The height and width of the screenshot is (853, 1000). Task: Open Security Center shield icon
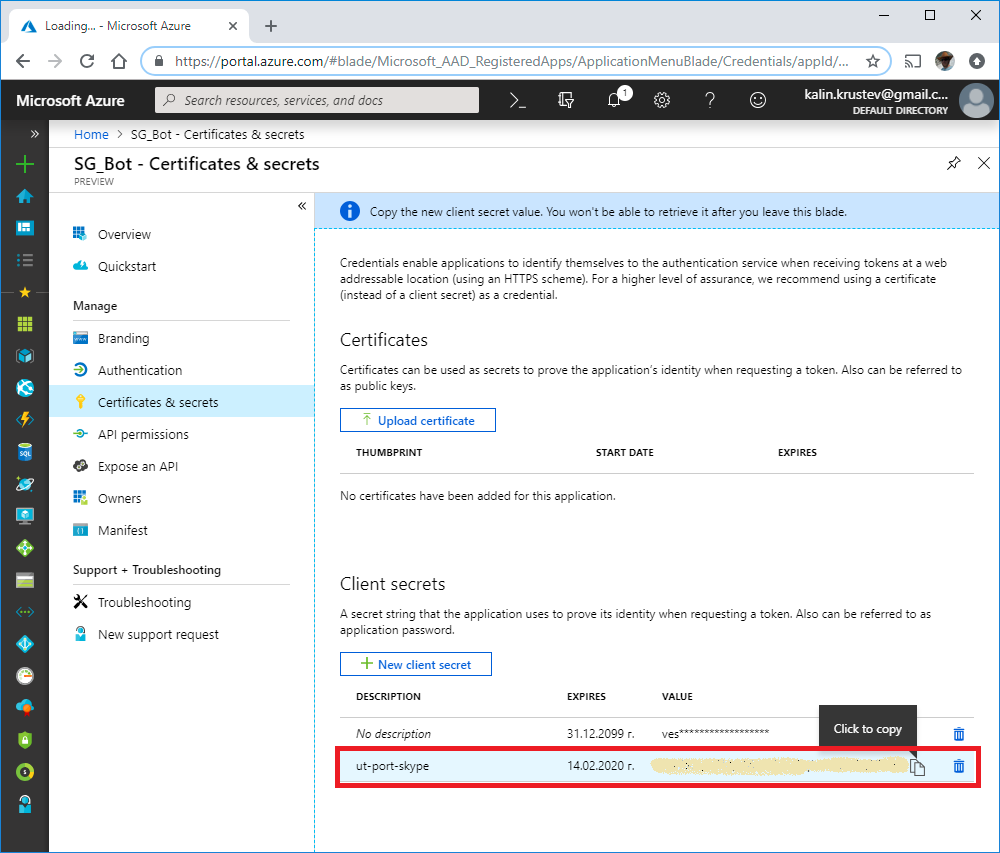[25, 740]
